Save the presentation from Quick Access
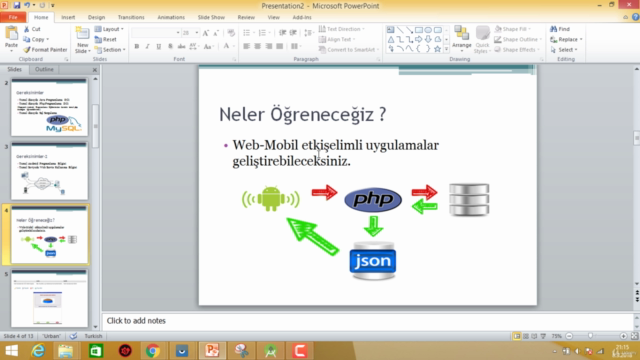640x360 pixels. (x=17, y=5)
